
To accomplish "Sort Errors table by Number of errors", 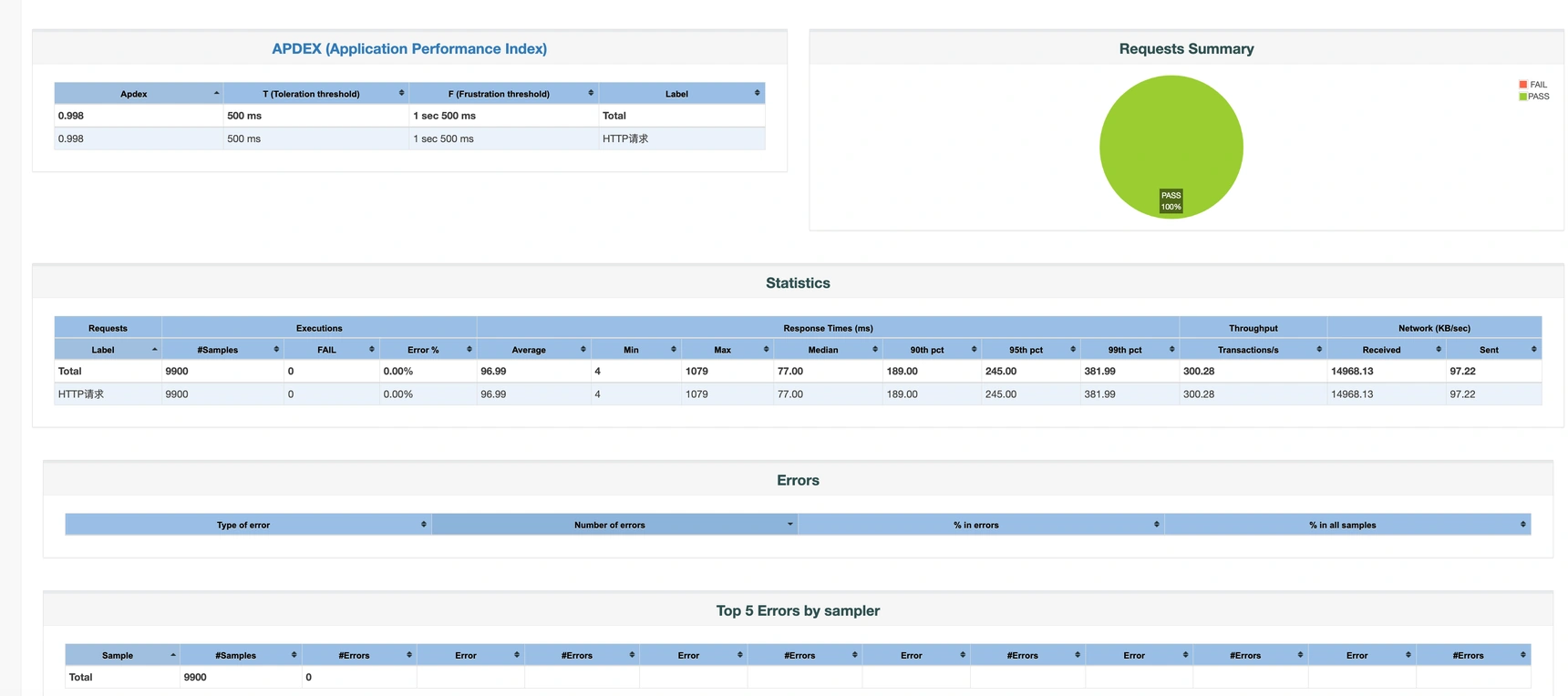I will pos(614,525).
